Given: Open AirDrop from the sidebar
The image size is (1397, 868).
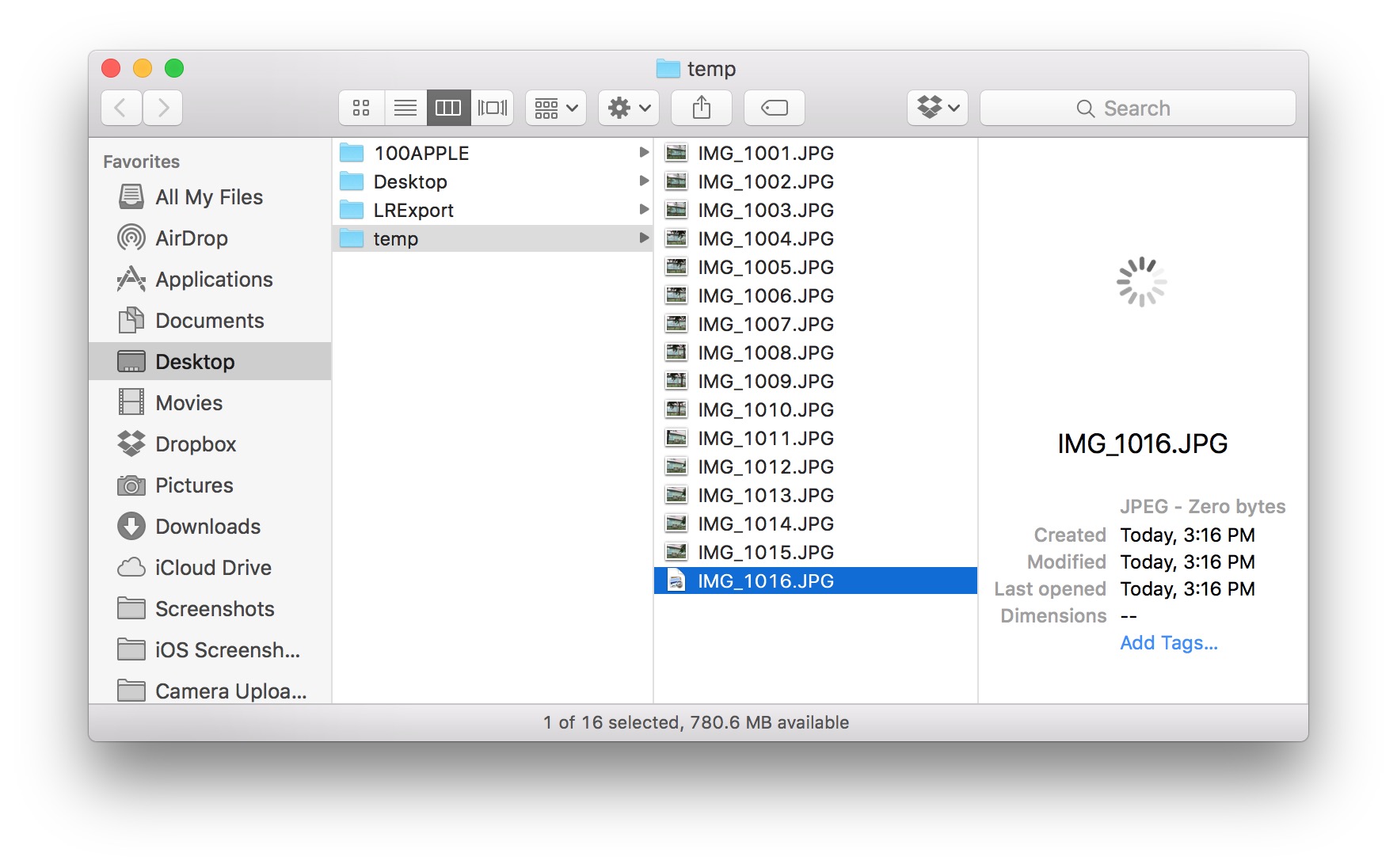Looking at the screenshot, I should coord(191,238).
